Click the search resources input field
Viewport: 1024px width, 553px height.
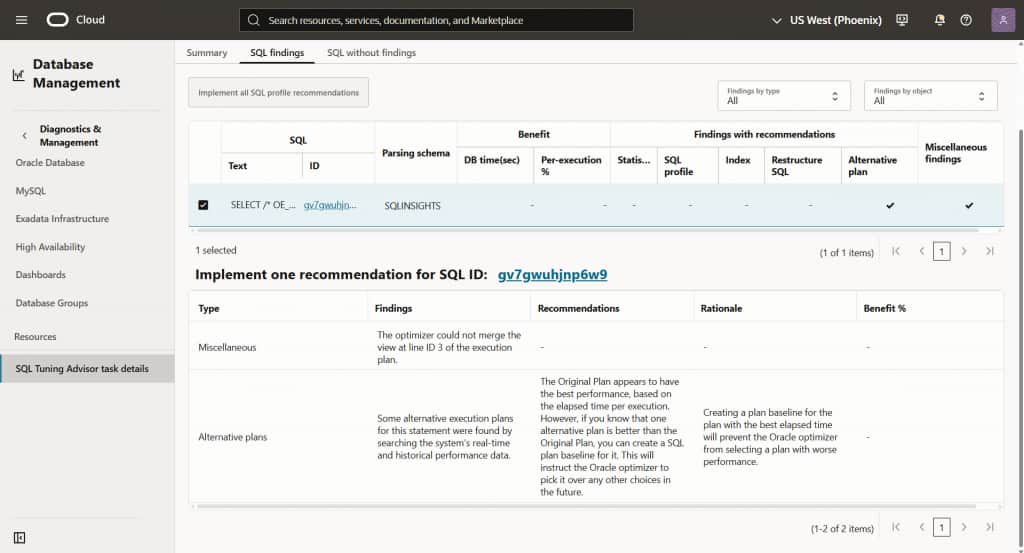point(436,20)
